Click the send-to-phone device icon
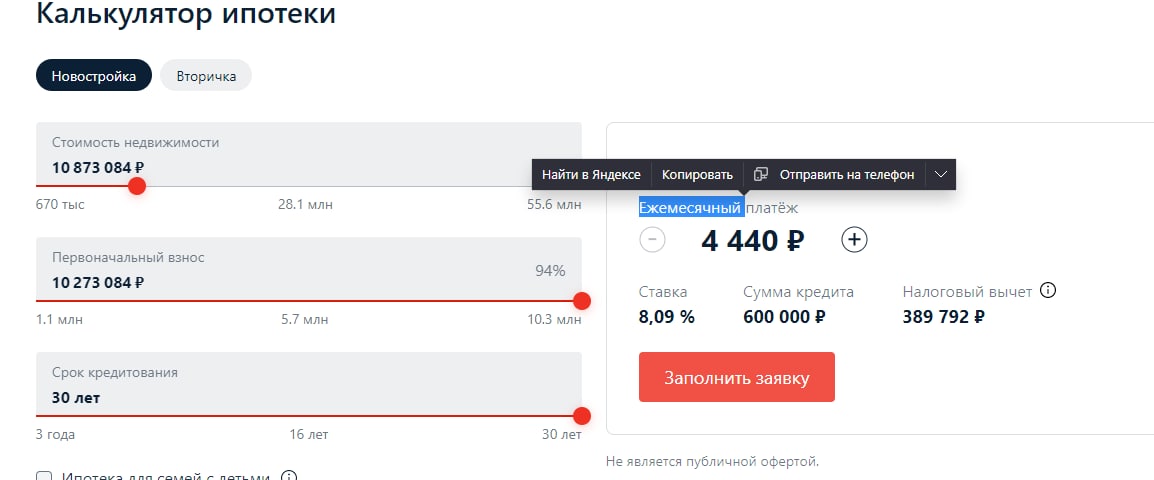The width and height of the screenshot is (1154, 480). pyautogui.click(x=761, y=174)
